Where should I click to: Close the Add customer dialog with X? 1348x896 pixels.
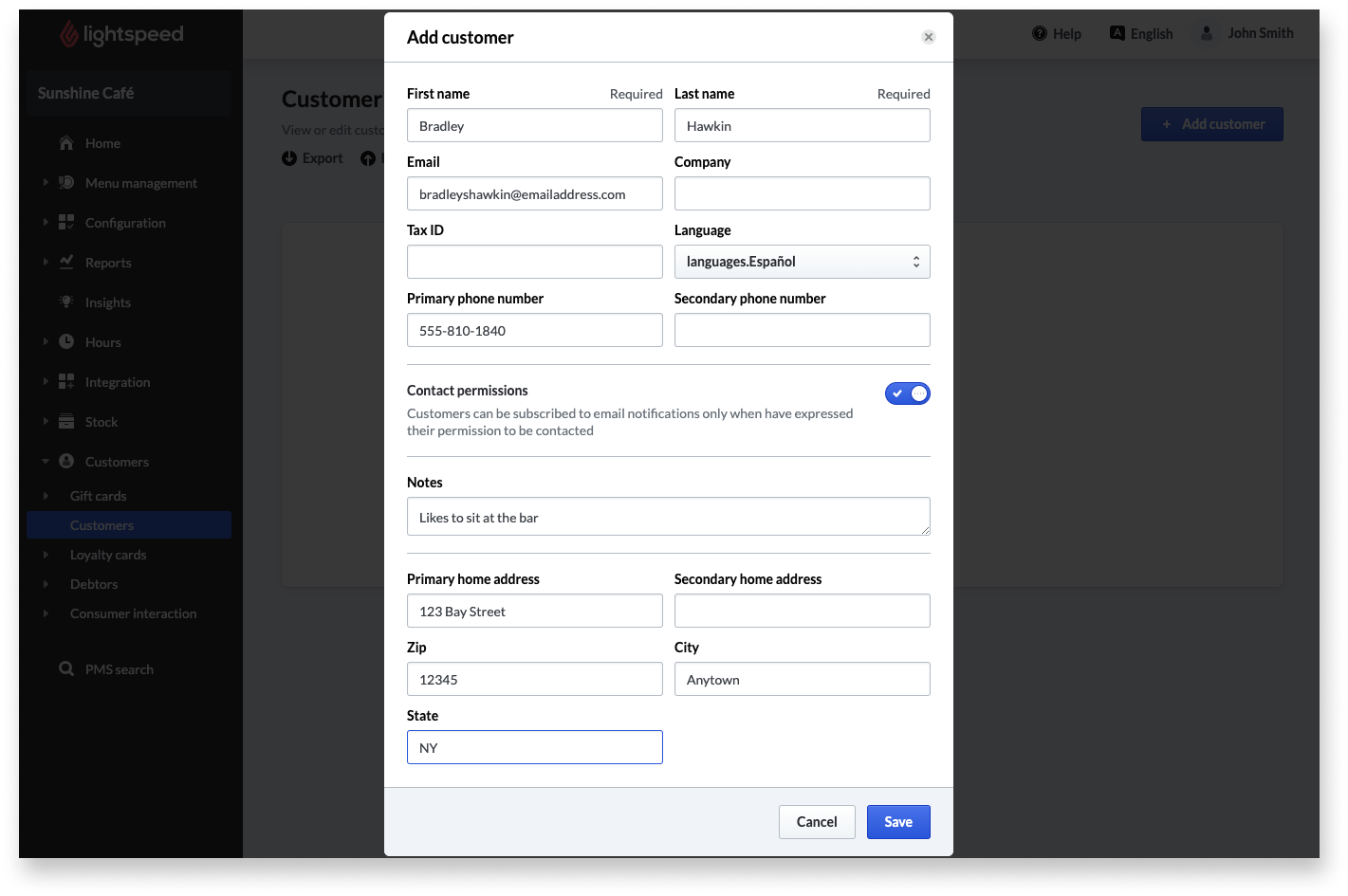[x=929, y=37]
